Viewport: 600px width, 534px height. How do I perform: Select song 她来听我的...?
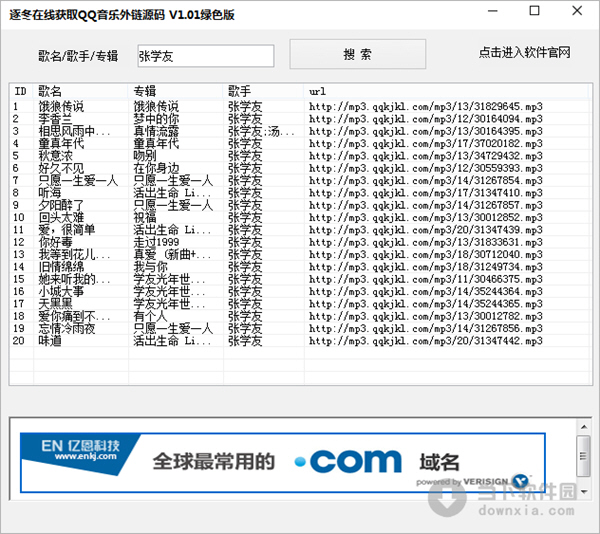(74, 279)
